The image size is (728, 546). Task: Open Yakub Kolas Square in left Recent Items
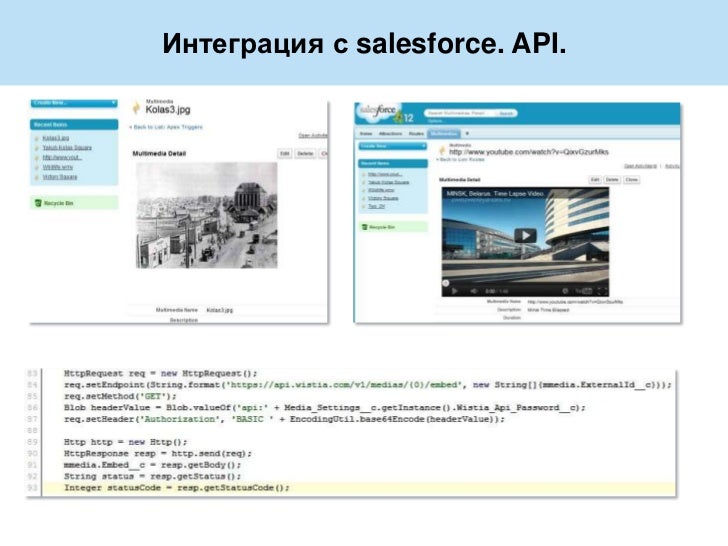click(x=67, y=148)
